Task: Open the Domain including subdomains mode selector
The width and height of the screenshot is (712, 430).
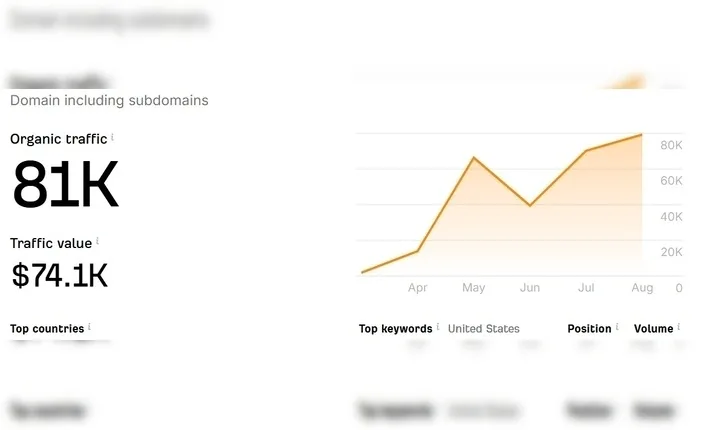Action: click(x=109, y=100)
